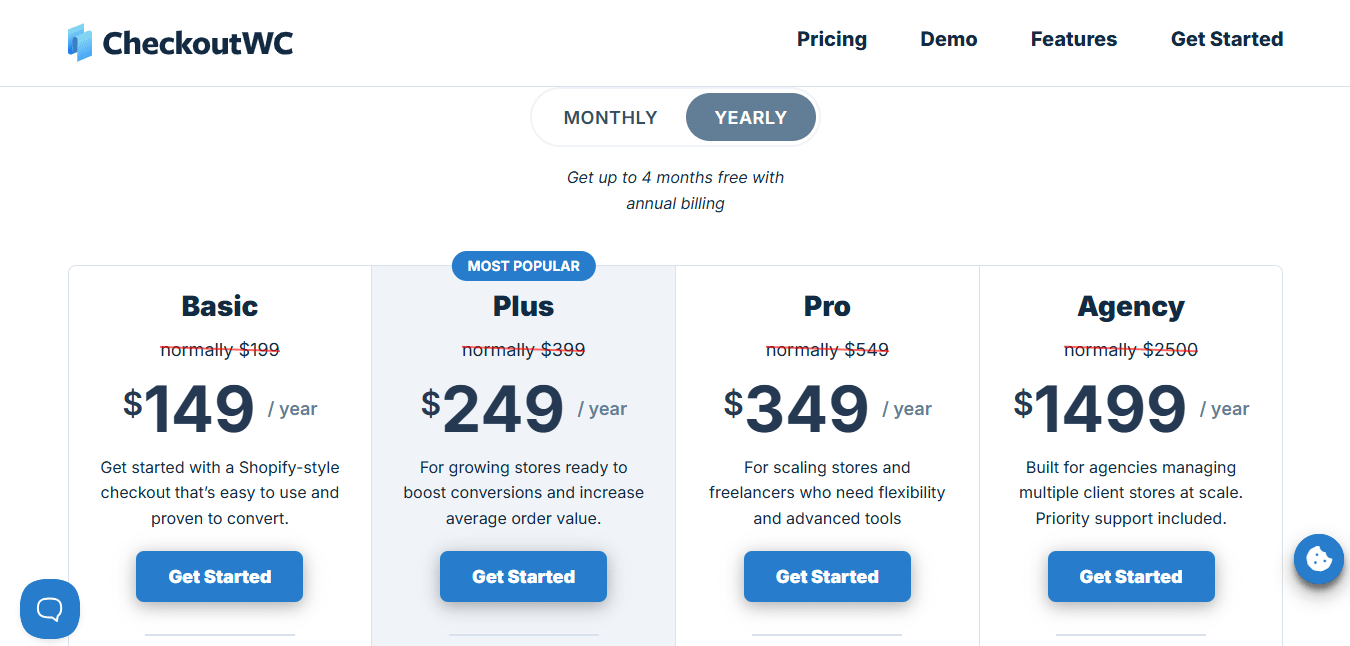Click Get Started in the top navigation
Viewport: 1350px width, 646px height.
click(x=1227, y=39)
